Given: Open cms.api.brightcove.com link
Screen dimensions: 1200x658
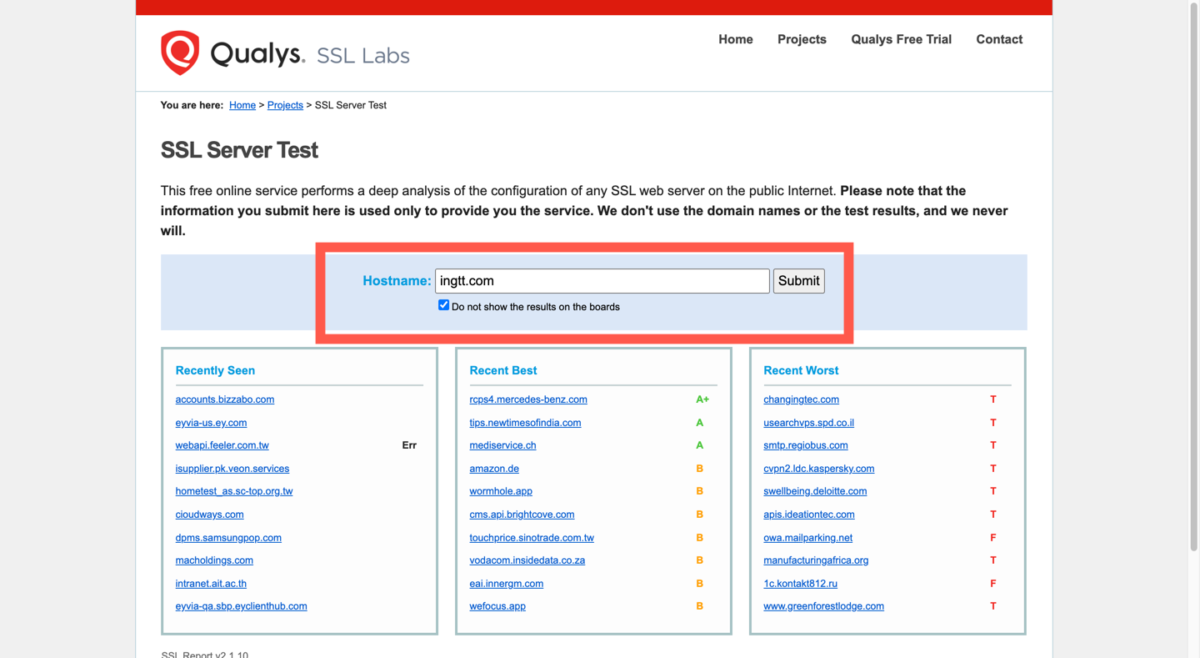Looking at the screenshot, I should coord(522,514).
